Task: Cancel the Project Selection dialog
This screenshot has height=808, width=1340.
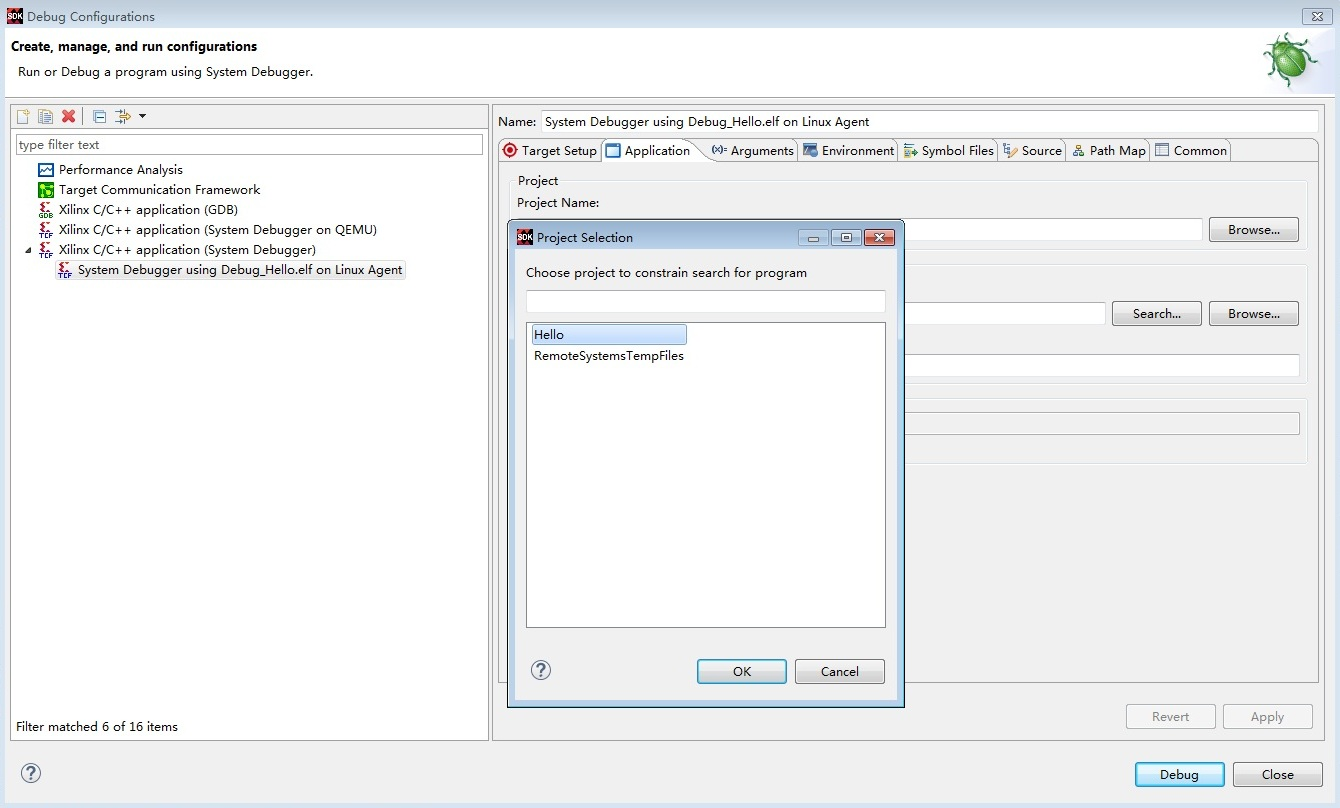Action: 839,671
